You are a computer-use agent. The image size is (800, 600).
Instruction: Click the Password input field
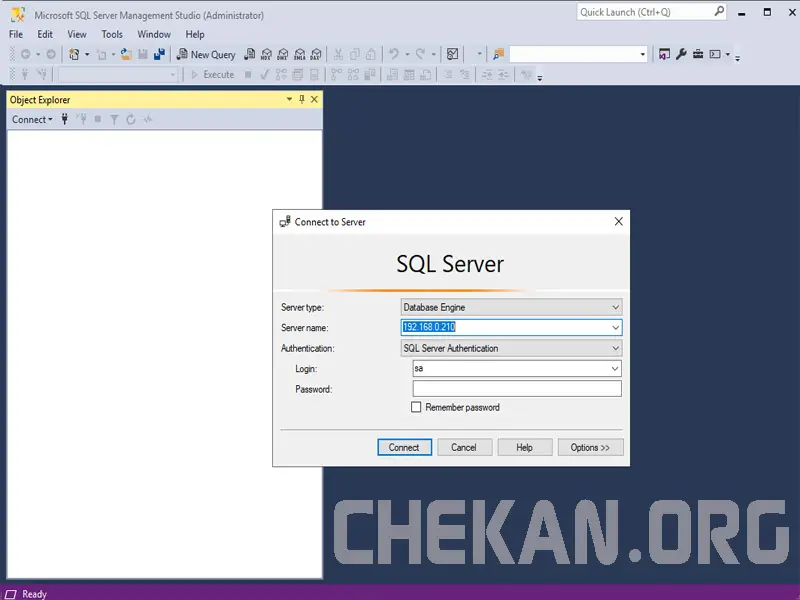[x=517, y=389]
